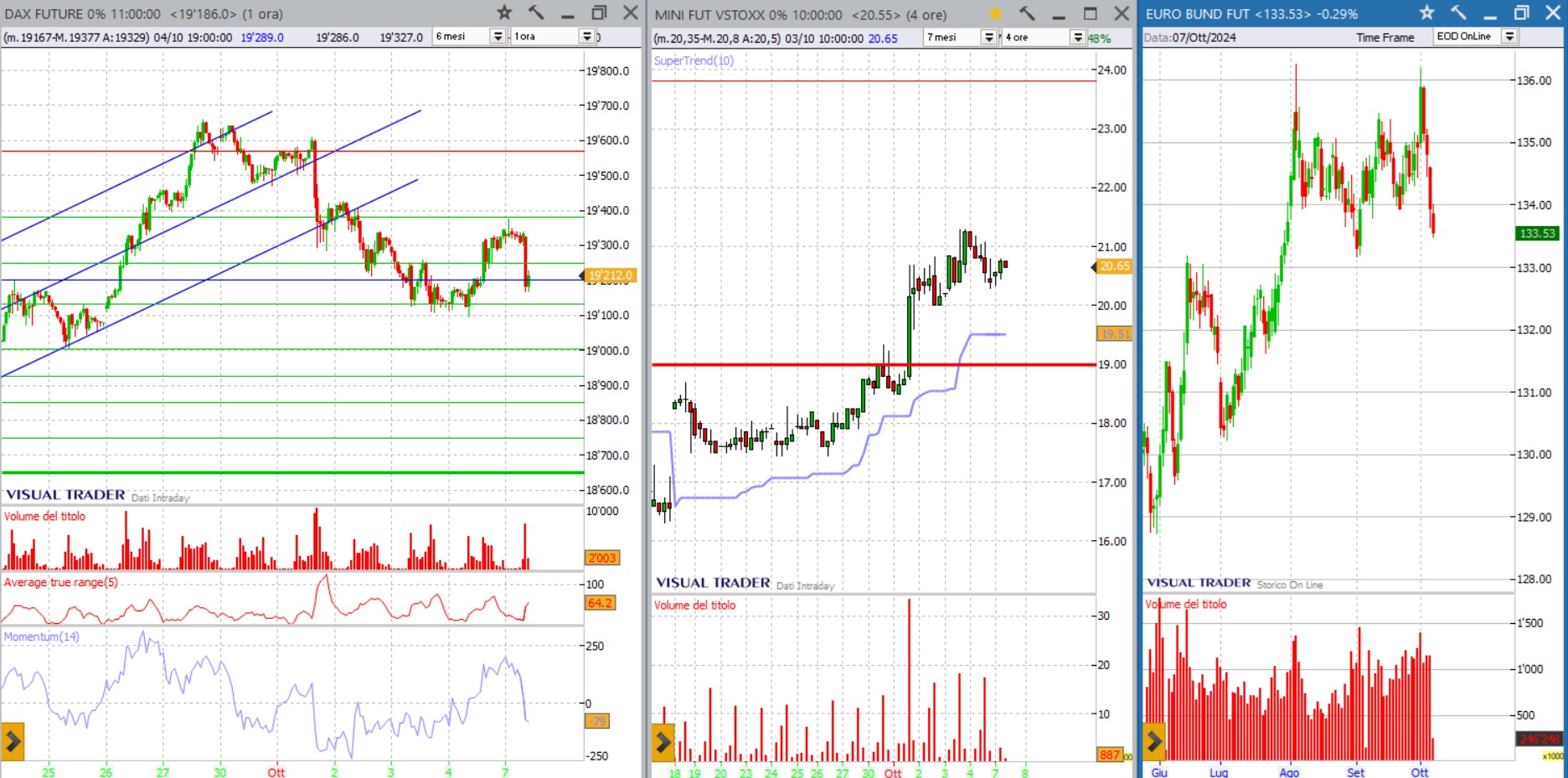
Task: Click the yellow arrow button in MINI FUT VSTOXX chart
Action: (x=663, y=742)
